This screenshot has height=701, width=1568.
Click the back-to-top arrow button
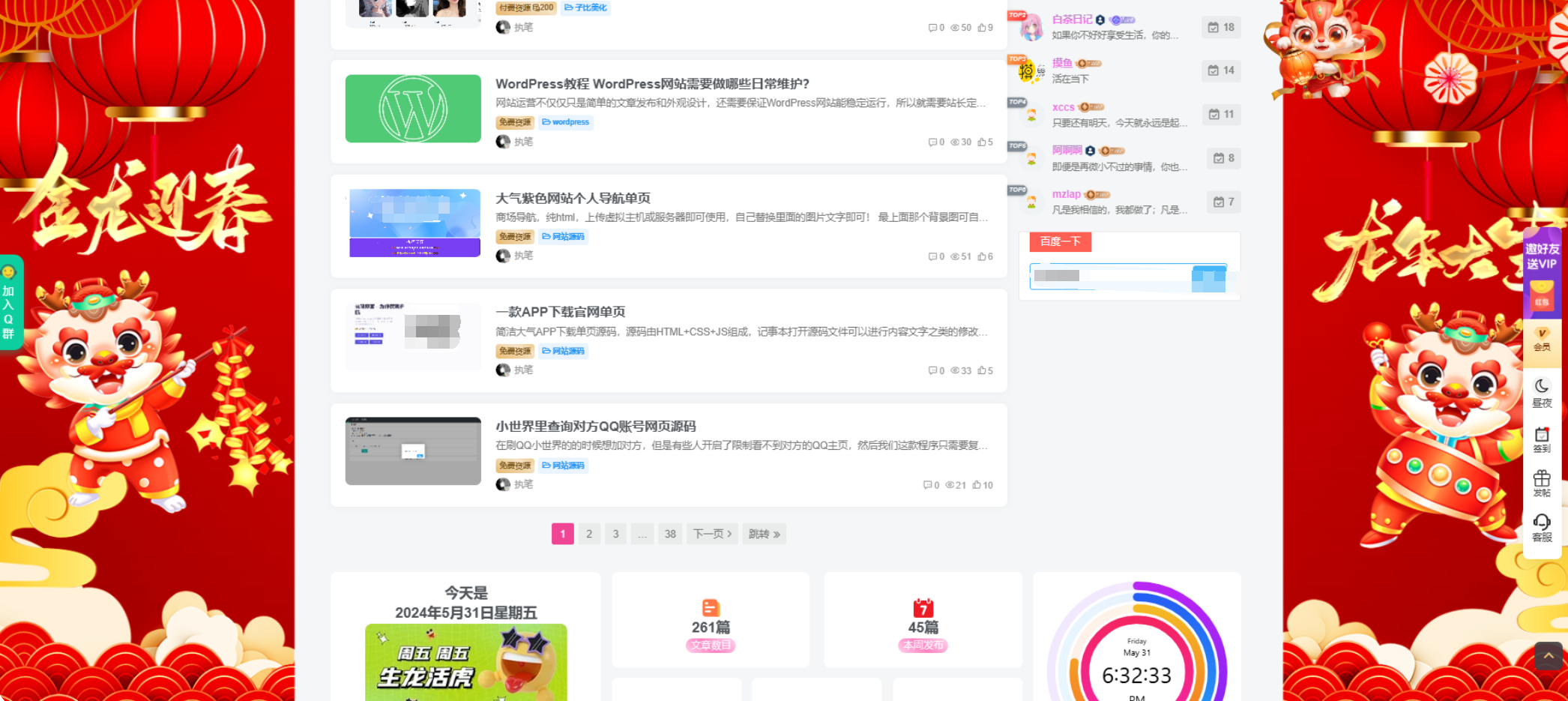[1548, 656]
